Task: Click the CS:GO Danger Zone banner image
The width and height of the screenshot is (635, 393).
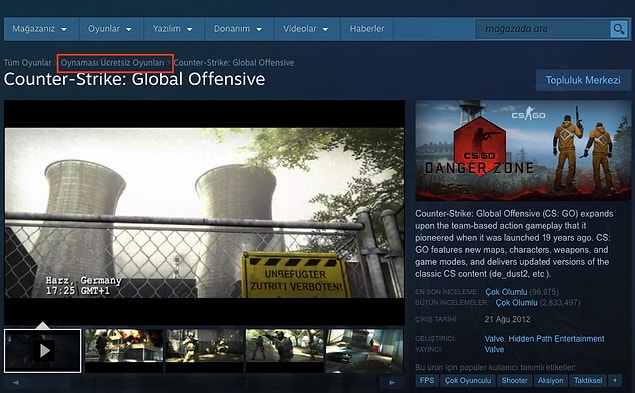Action: (x=523, y=150)
